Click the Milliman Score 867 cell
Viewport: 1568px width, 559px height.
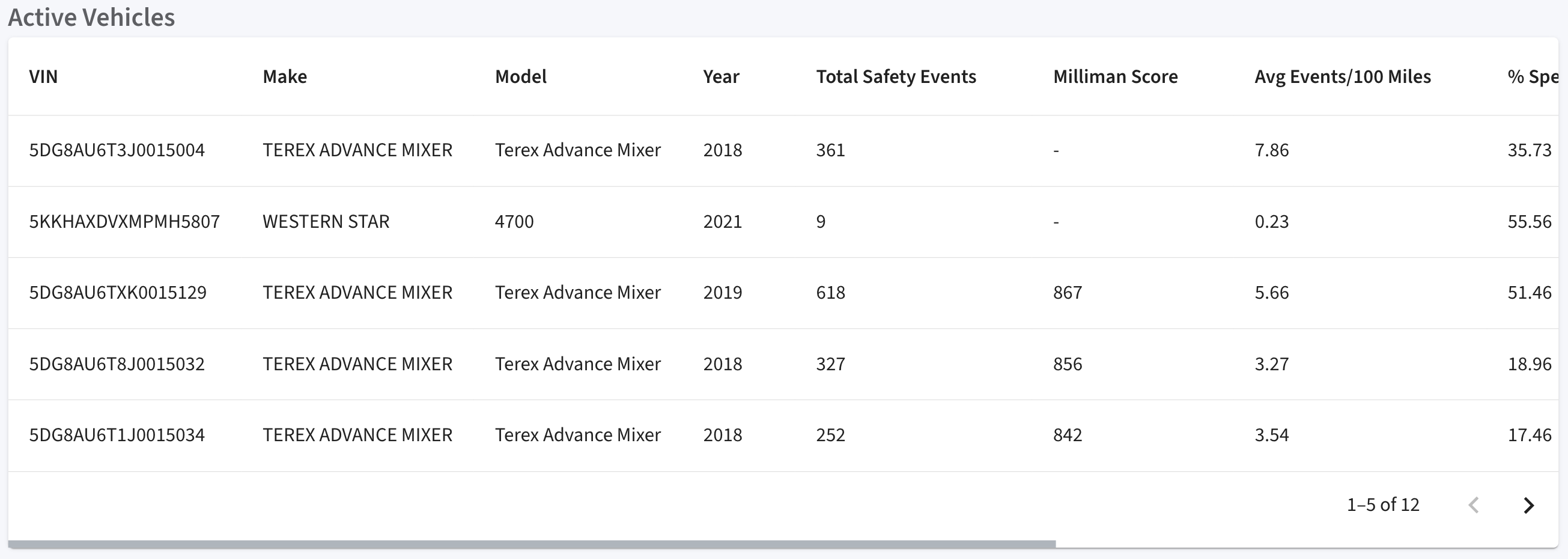point(1068,293)
